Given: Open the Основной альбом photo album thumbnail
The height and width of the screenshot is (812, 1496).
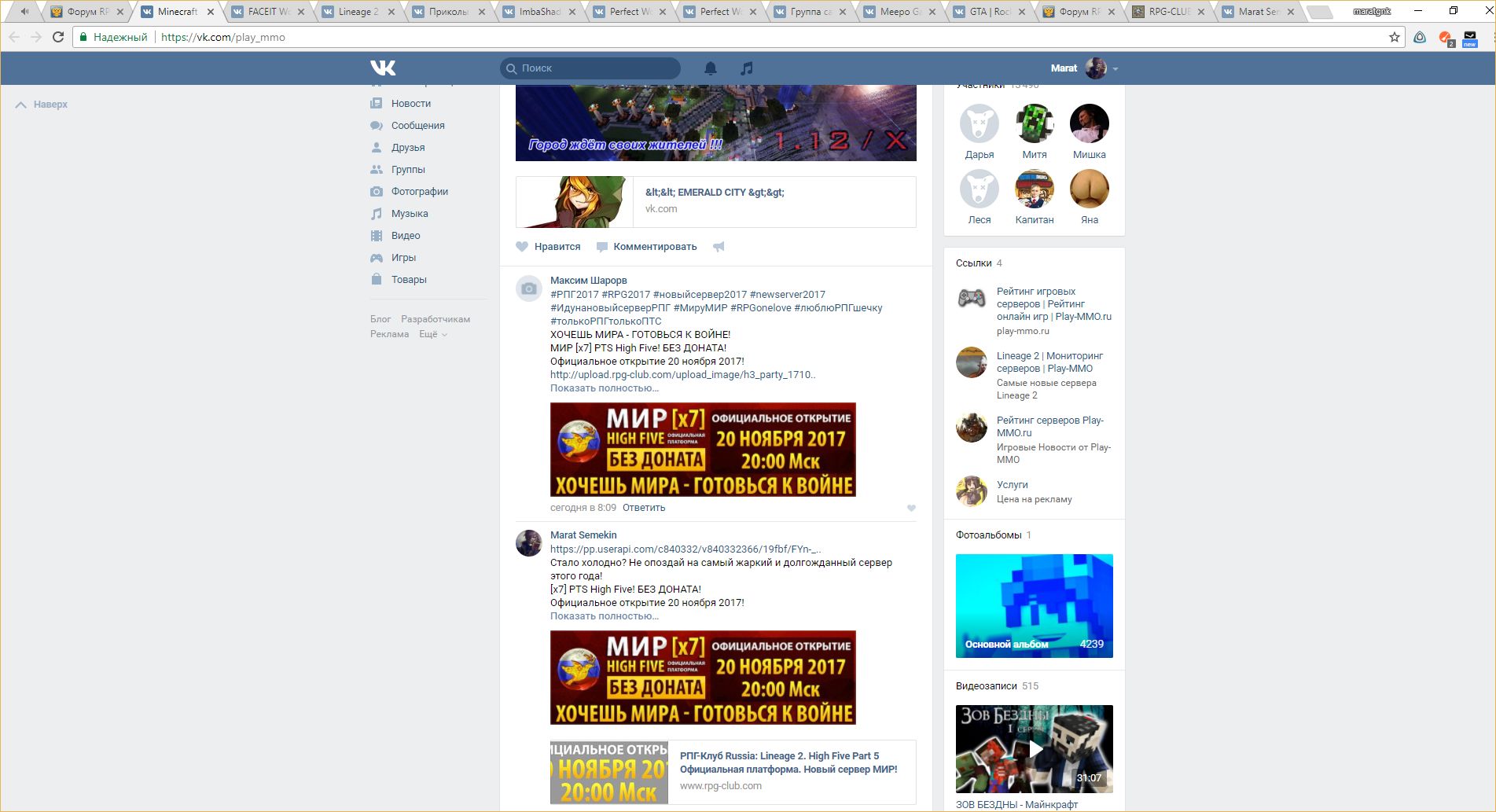Looking at the screenshot, I should (1035, 606).
